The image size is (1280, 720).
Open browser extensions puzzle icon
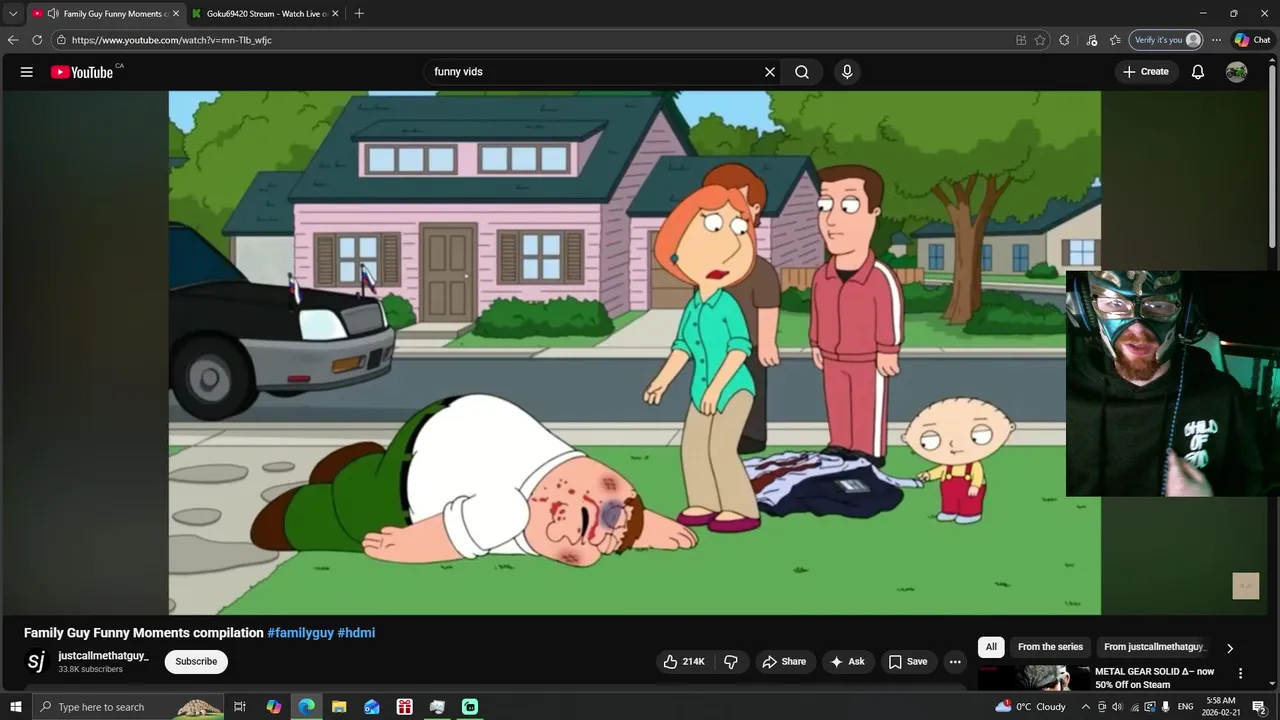tap(1064, 40)
